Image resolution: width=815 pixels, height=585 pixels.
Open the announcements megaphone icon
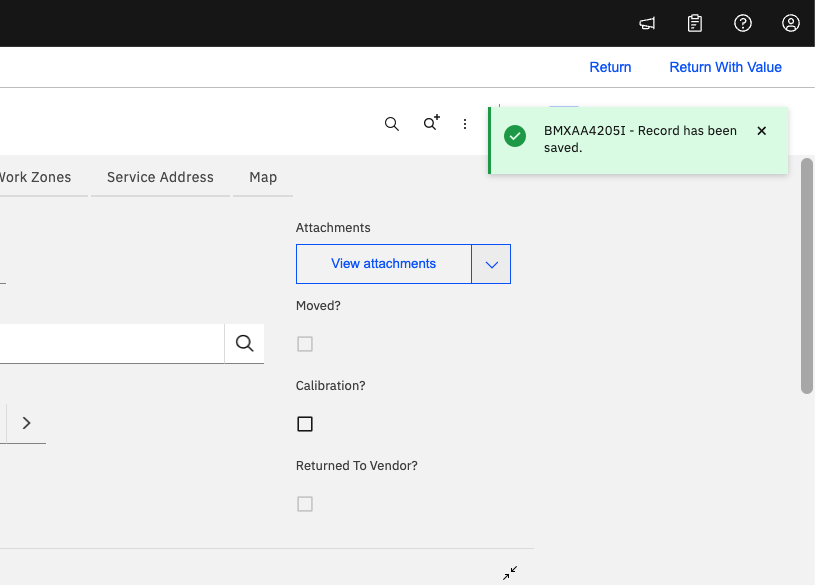pyautogui.click(x=647, y=23)
